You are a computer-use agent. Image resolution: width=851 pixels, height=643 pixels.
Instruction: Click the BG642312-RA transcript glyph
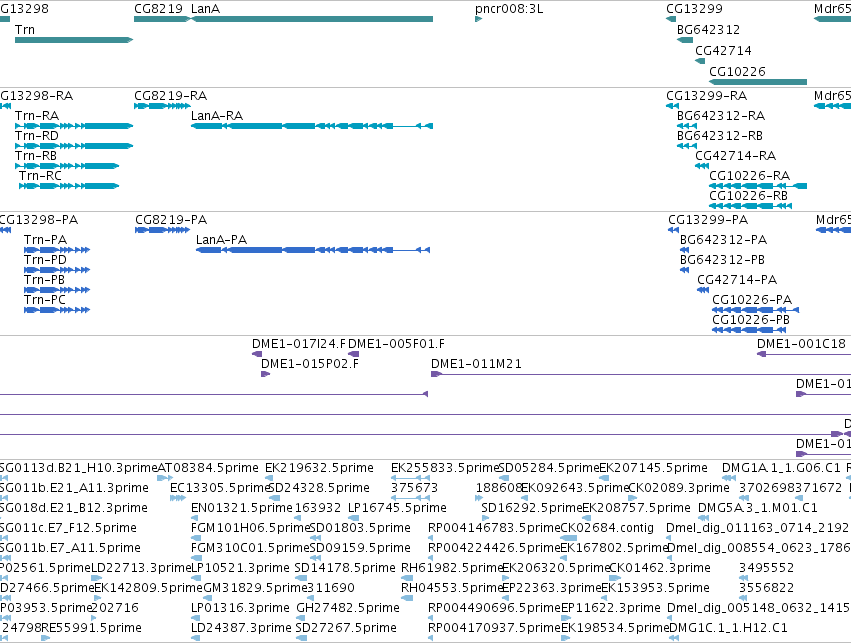(687, 126)
